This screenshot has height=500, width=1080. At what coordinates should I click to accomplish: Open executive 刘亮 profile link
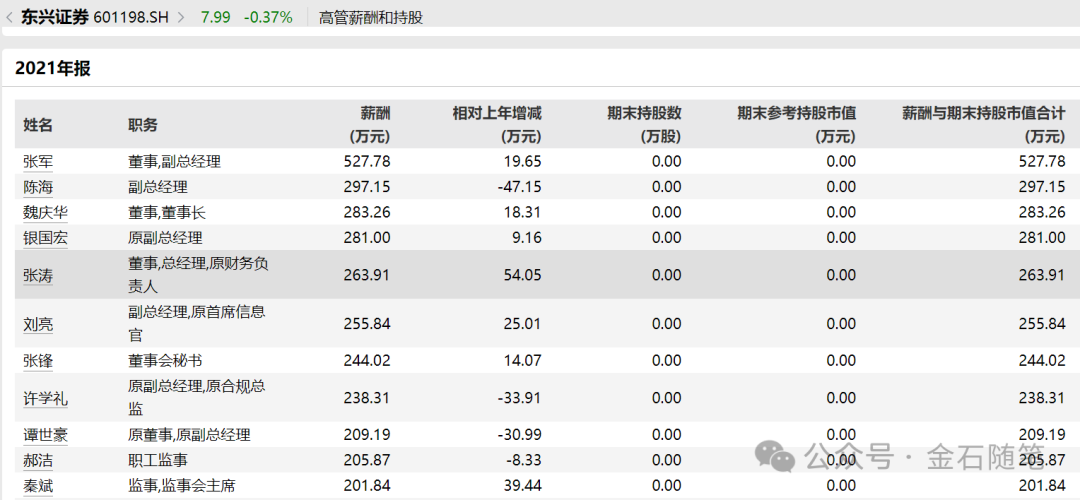38,324
